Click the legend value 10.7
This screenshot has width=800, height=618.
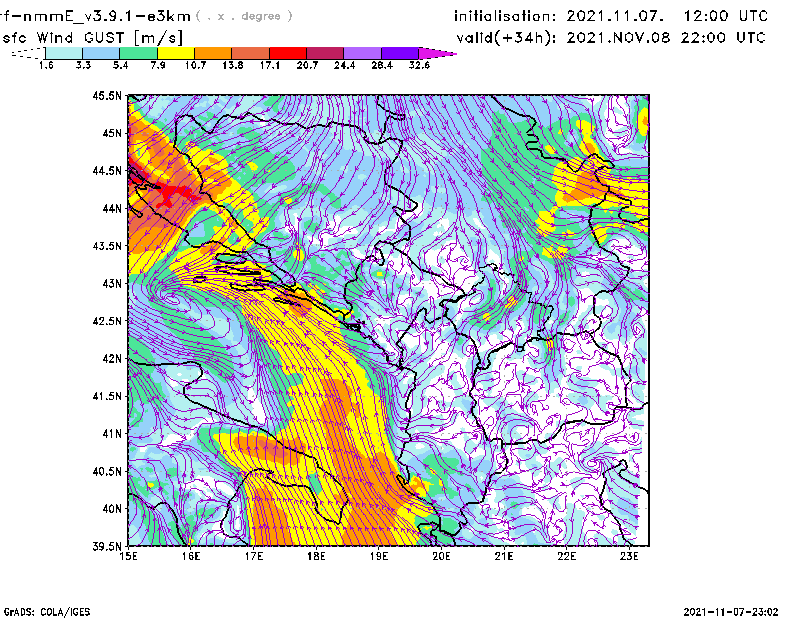coord(195,65)
